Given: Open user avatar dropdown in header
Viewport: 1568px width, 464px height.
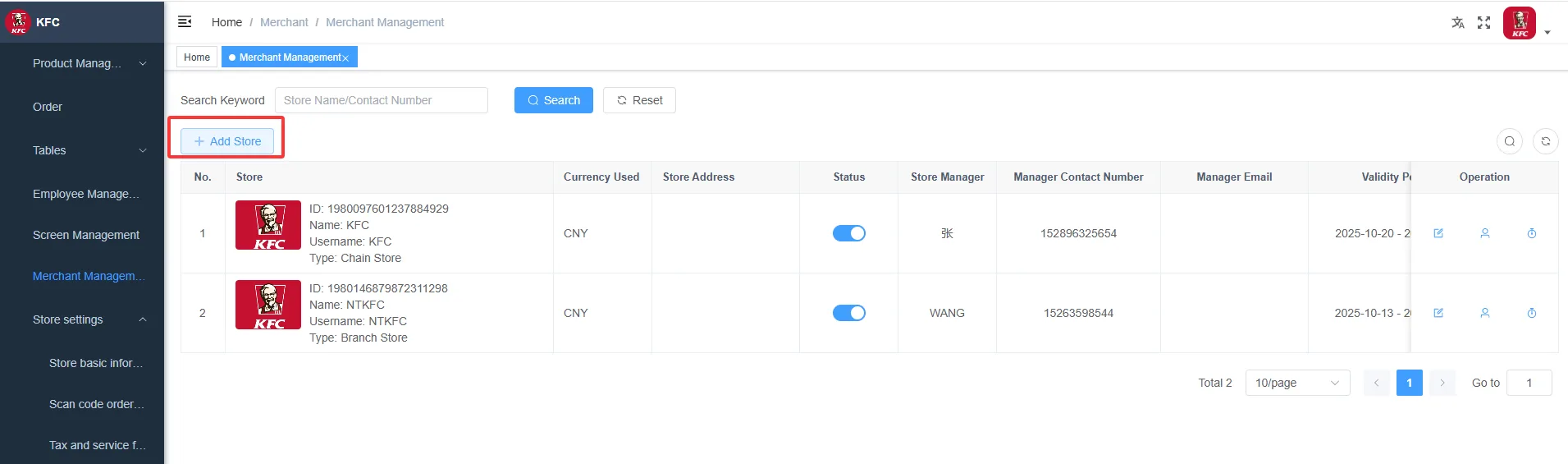Looking at the screenshot, I should click(1527, 23).
